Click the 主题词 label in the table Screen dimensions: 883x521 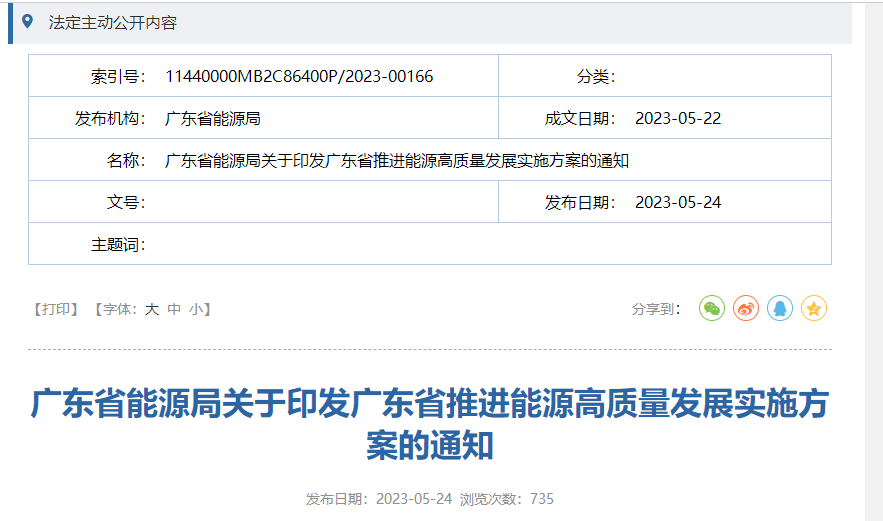pos(118,244)
